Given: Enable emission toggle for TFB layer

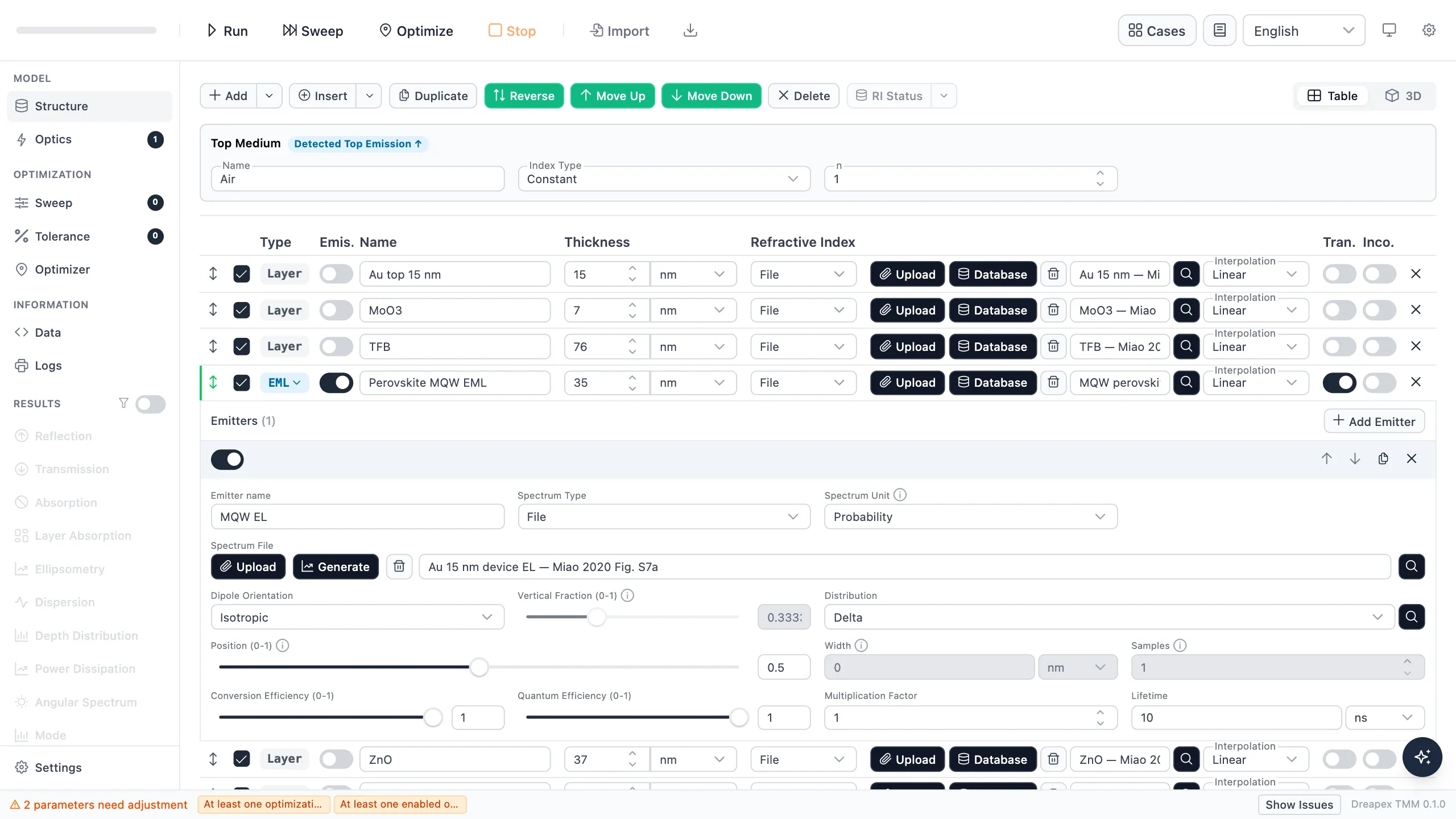Looking at the screenshot, I should [x=336, y=346].
